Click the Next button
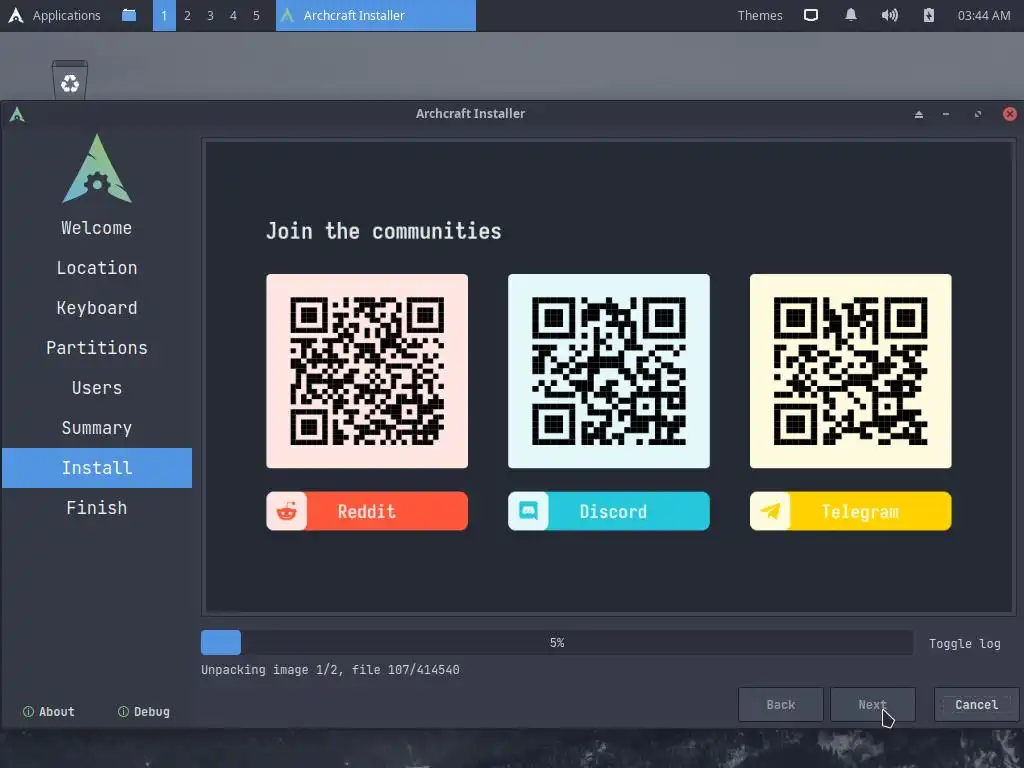 coord(872,705)
